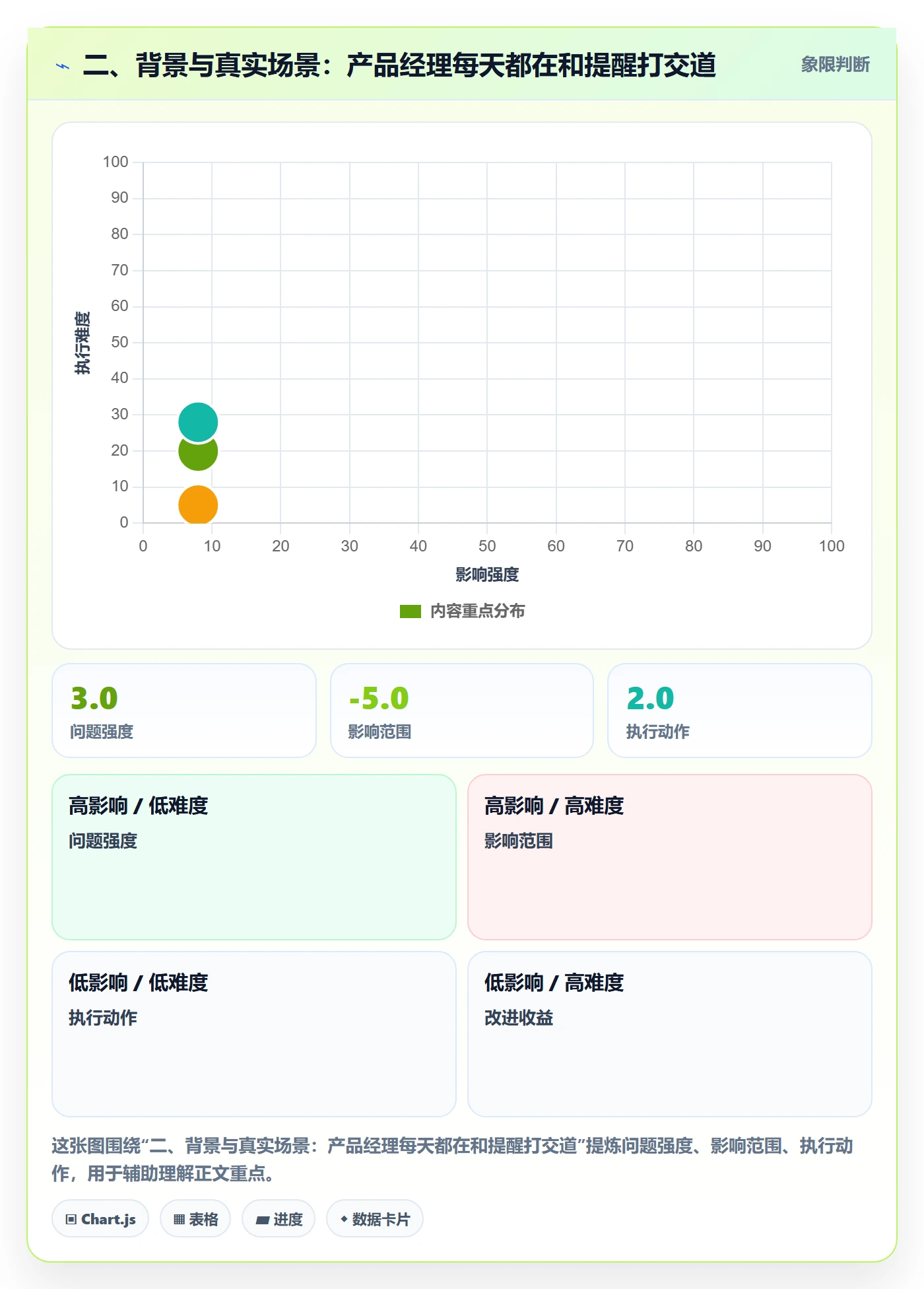Click the 执行难度 y-axis title
Screen dimensions: 924x1289
coord(82,343)
